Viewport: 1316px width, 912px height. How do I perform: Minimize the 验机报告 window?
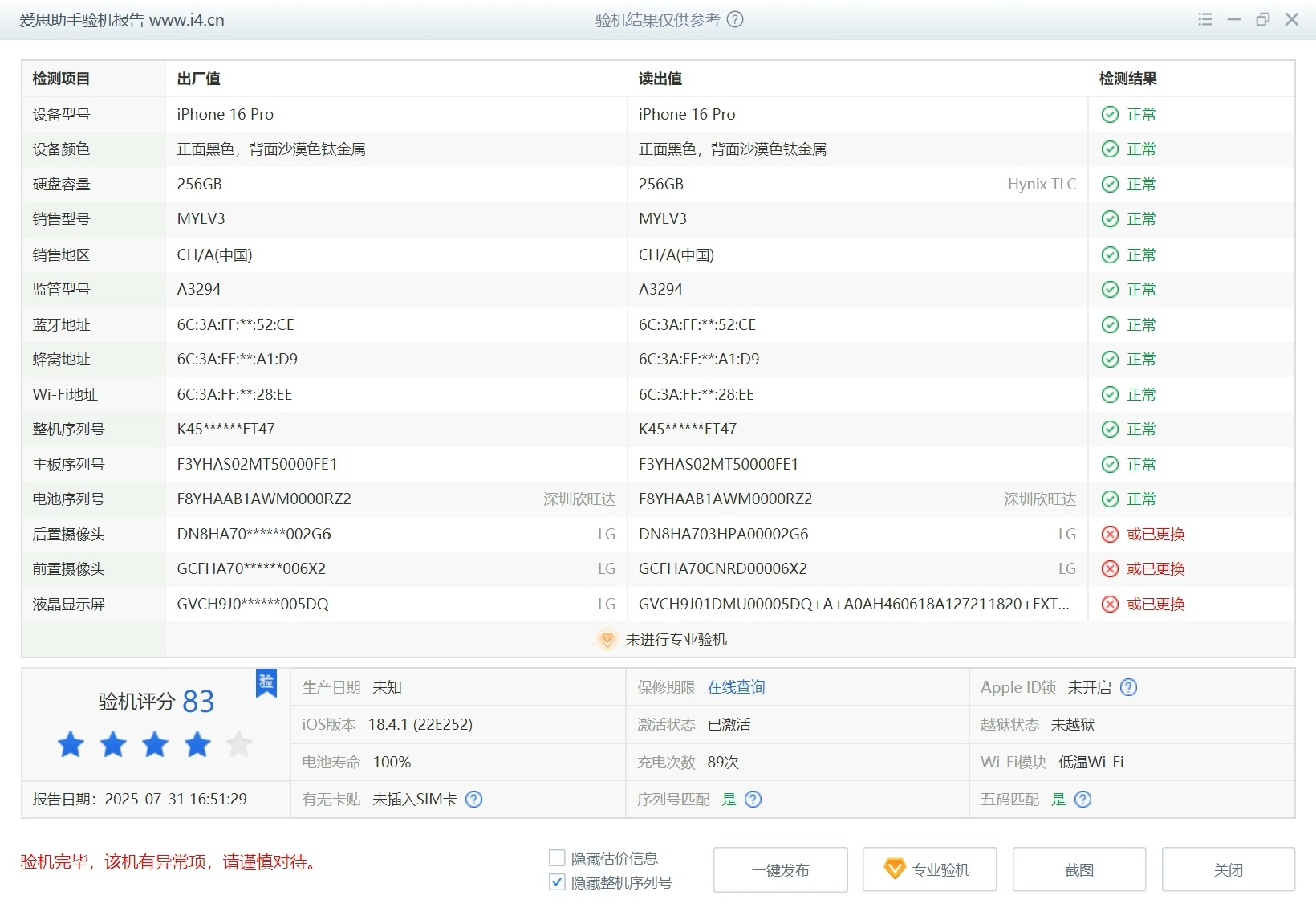[x=1234, y=20]
